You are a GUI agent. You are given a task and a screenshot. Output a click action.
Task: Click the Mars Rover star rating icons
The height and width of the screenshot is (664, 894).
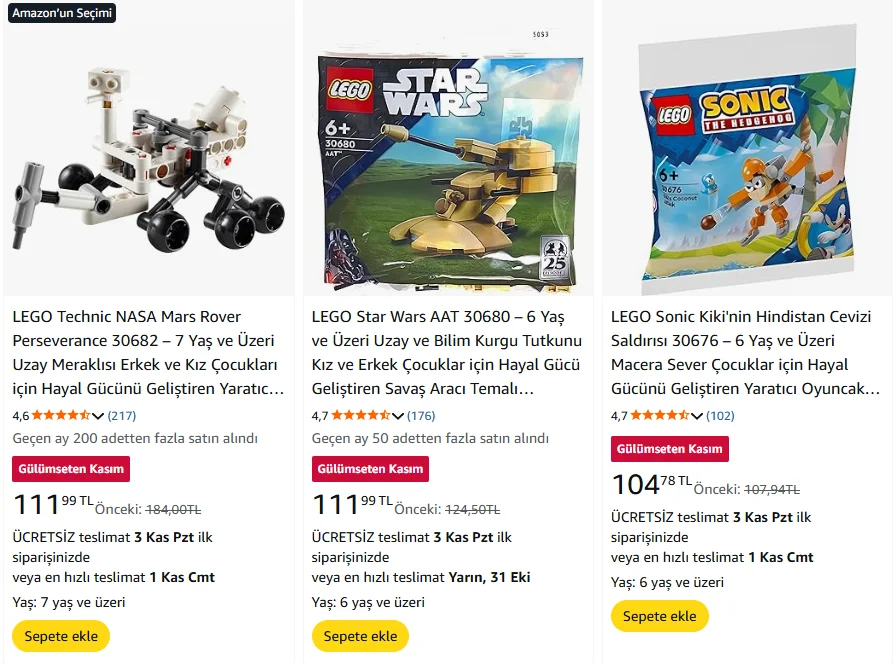coord(61,416)
